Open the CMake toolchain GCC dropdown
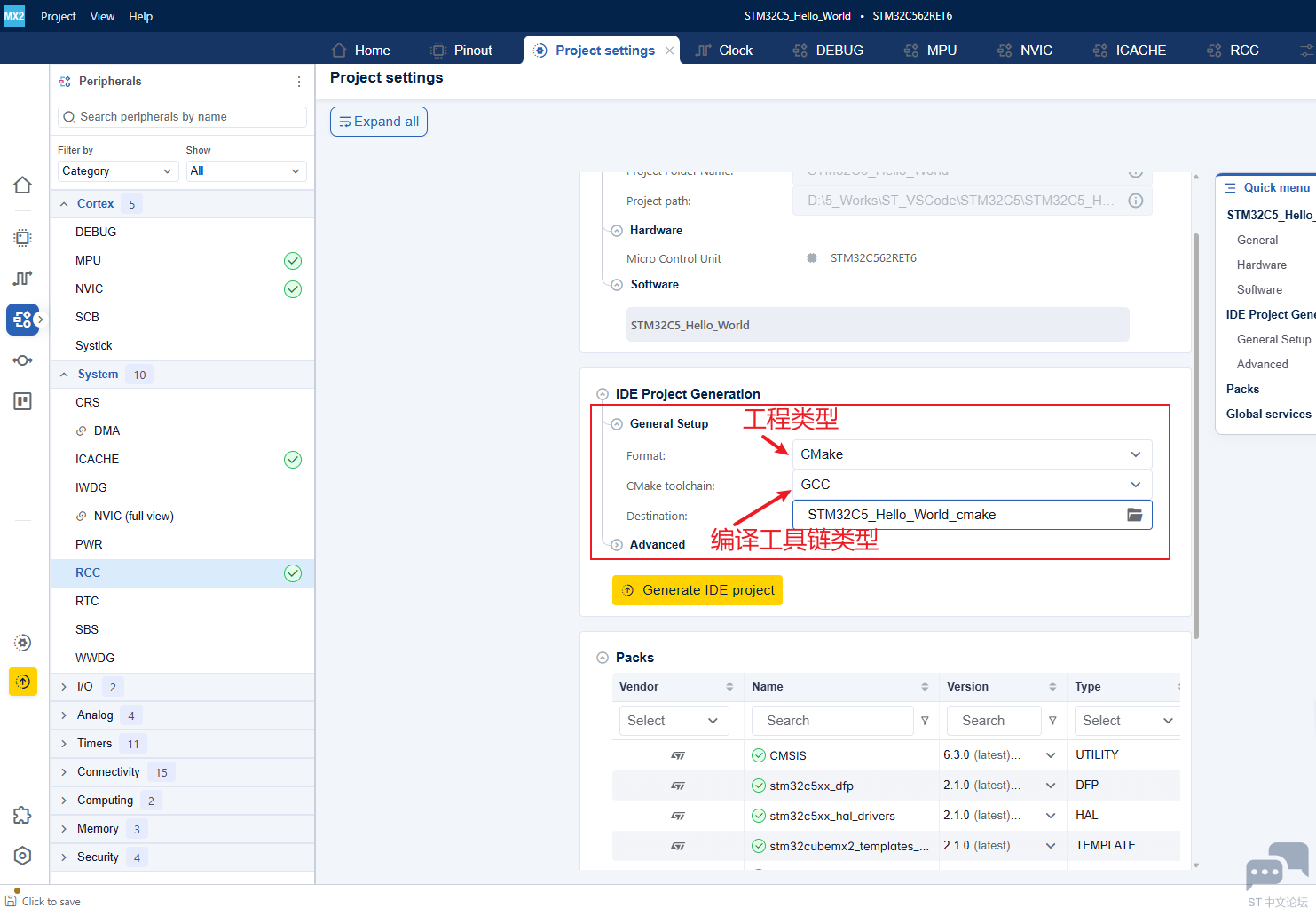 tap(972, 485)
